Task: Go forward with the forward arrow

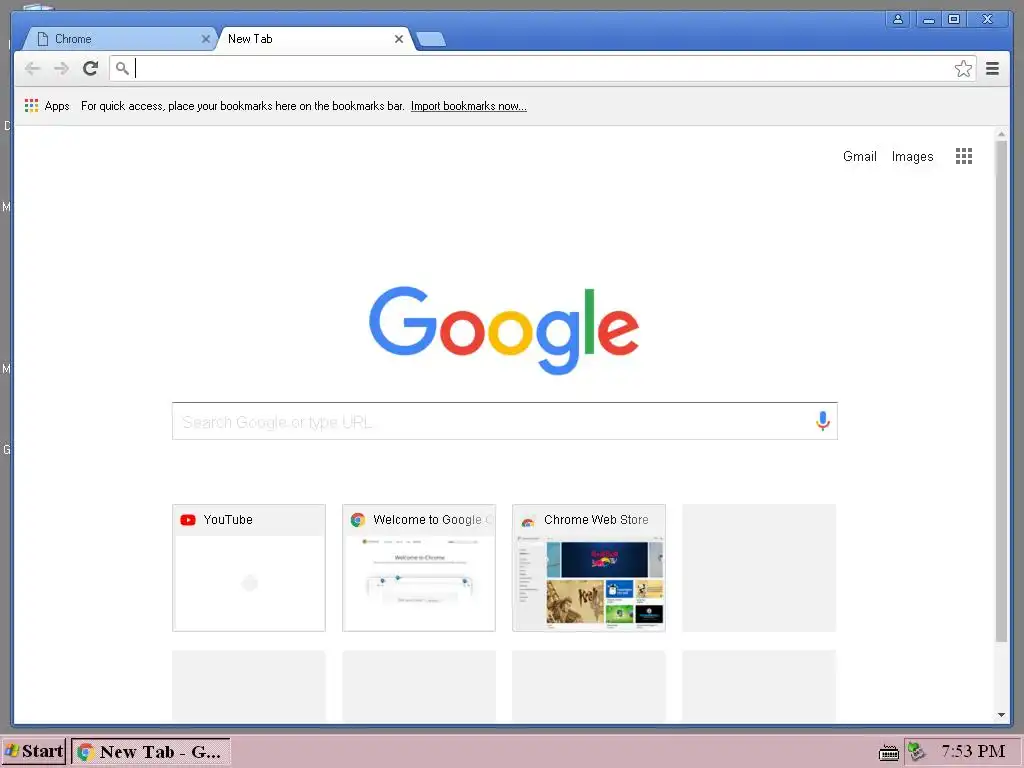Action: (x=61, y=69)
